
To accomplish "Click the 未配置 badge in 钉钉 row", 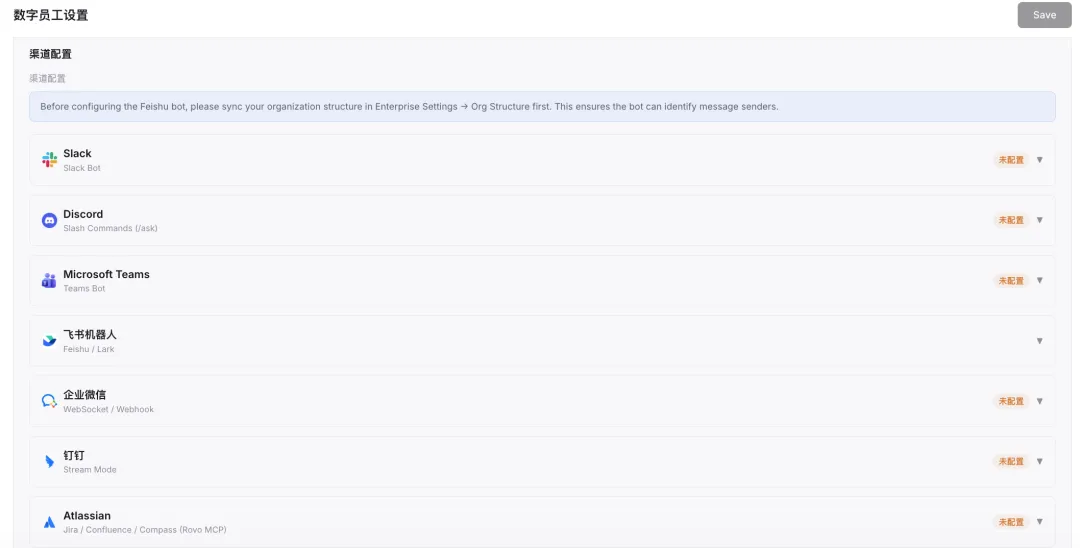I will click(1011, 461).
